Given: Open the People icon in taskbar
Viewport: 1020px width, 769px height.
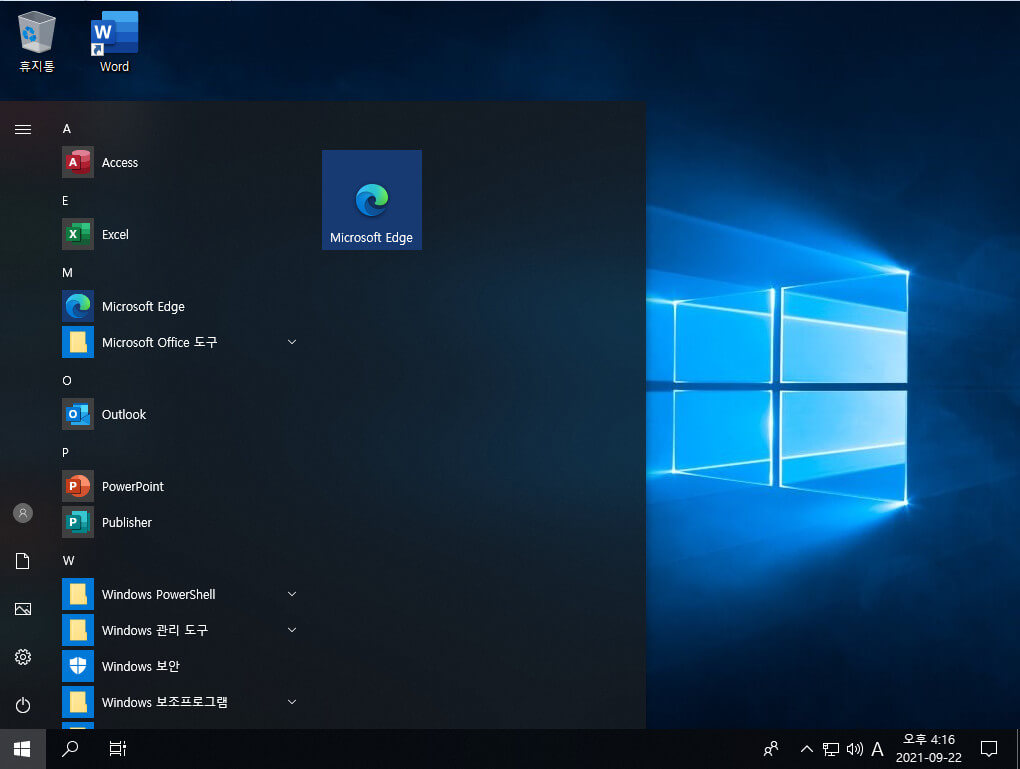Looking at the screenshot, I should click(x=771, y=749).
